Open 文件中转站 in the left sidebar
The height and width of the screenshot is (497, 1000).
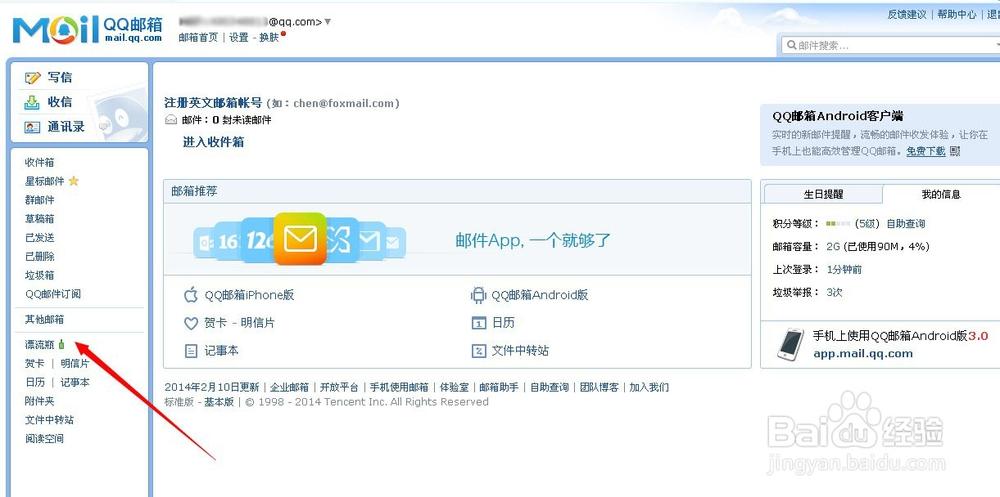pos(49,420)
